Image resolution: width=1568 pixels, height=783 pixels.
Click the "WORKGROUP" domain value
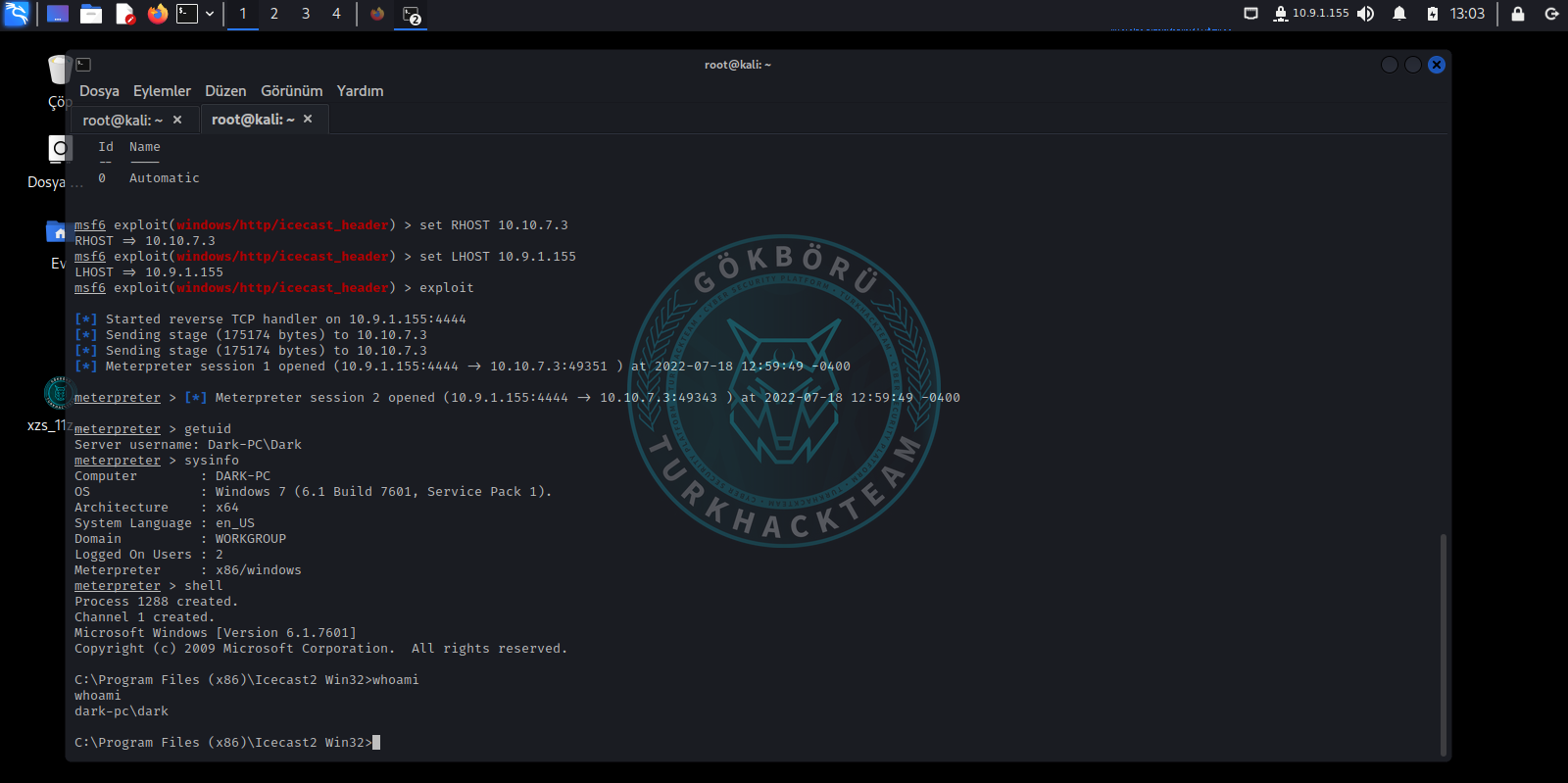click(x=251, y=539)
